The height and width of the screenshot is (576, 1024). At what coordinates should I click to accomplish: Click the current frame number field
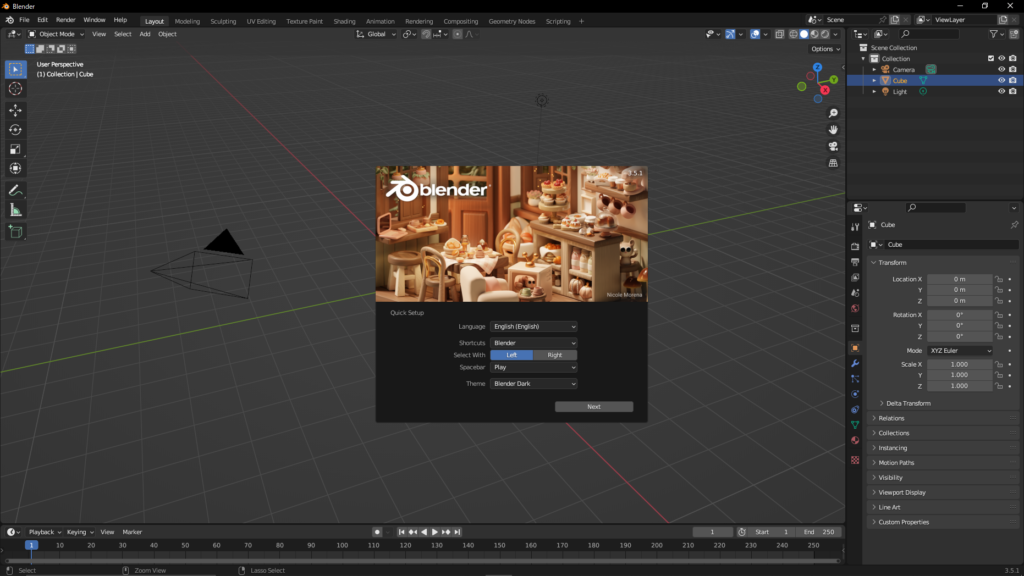point(712,532)
